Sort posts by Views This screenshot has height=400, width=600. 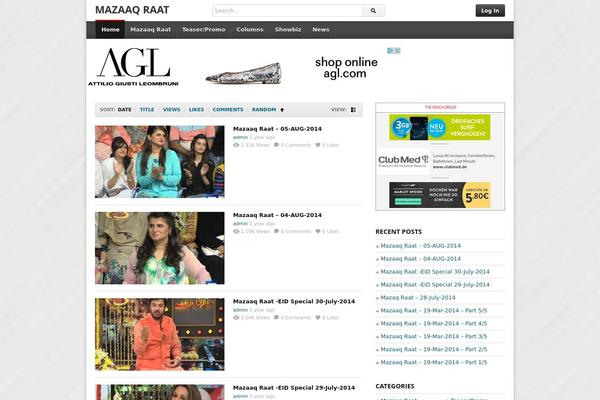[x=171, y=110]
